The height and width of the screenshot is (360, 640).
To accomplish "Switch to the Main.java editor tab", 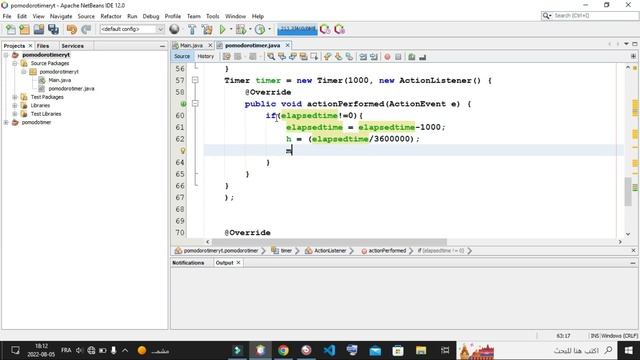I will pyautogui.click(x=191, y=45).
